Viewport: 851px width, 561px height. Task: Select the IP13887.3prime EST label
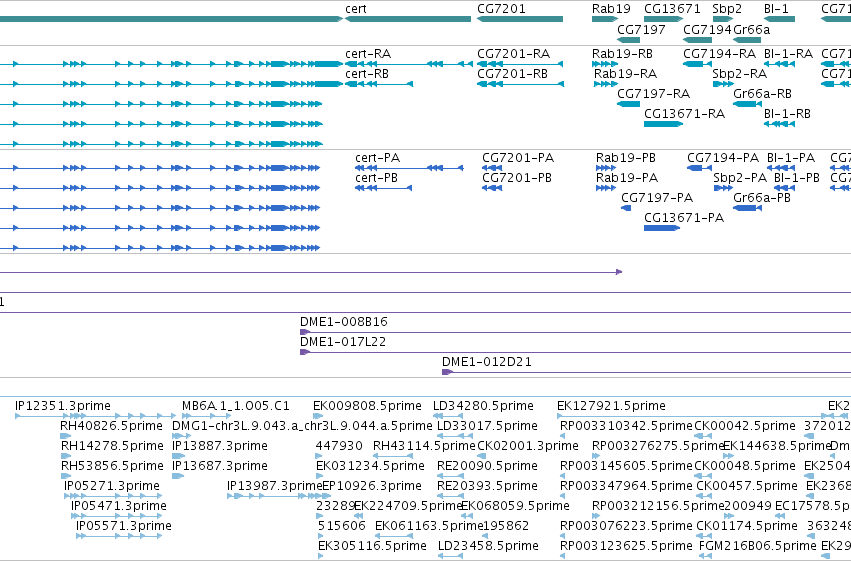[x=220, y=446]
